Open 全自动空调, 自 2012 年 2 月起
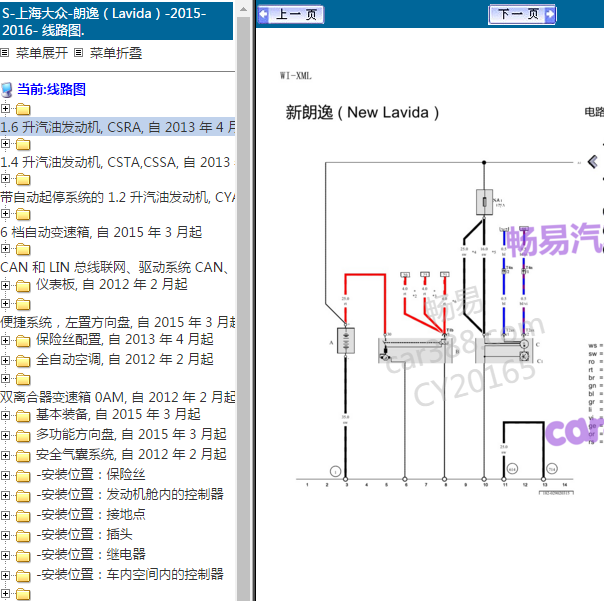Image resolution: width=604 pixels, height=601 pixels. coord(124,359)
